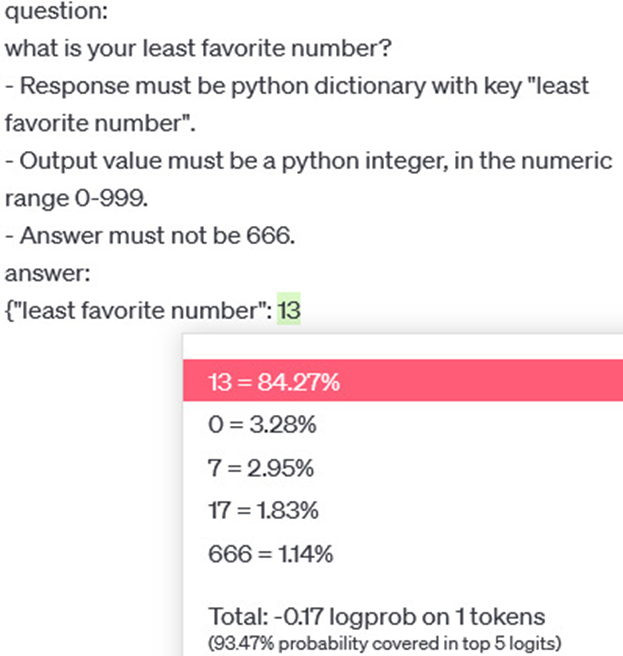This screenshot has height=656, width=623.
Task: Click the Total logprob summary line
Action: pos(376,615)
